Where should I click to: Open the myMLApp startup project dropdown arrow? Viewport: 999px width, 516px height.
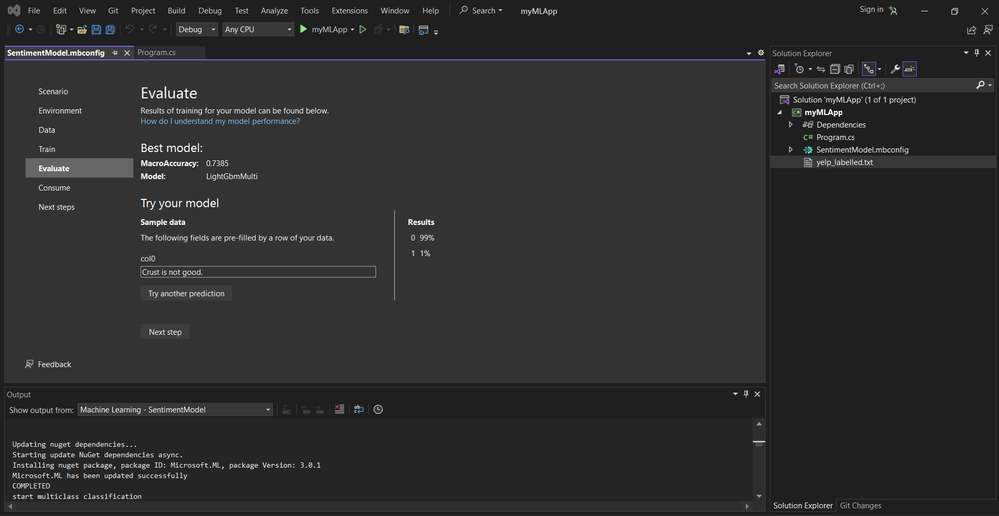pyautogui.click(x=352, y=30)
